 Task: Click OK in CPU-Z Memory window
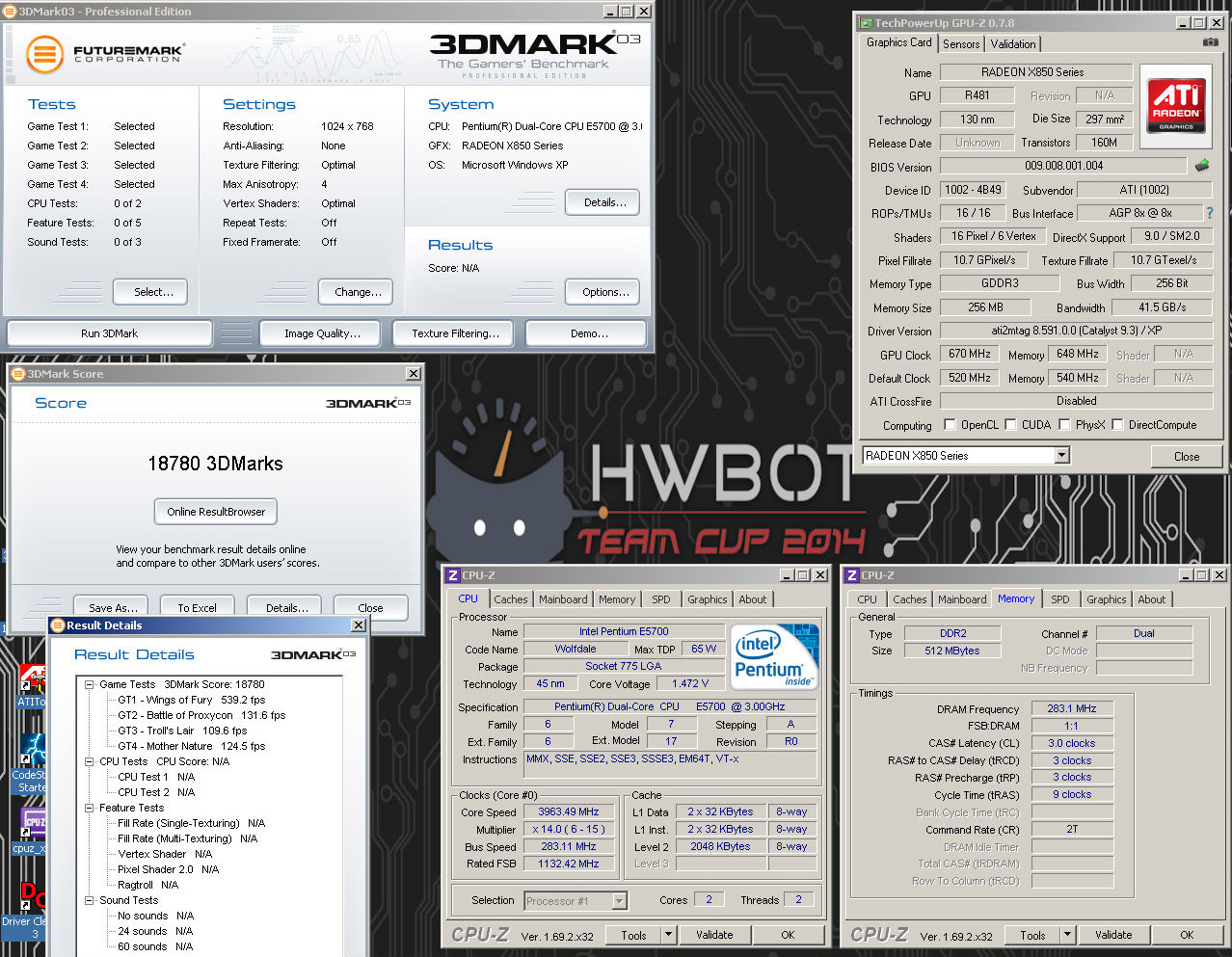point(1187,935)
